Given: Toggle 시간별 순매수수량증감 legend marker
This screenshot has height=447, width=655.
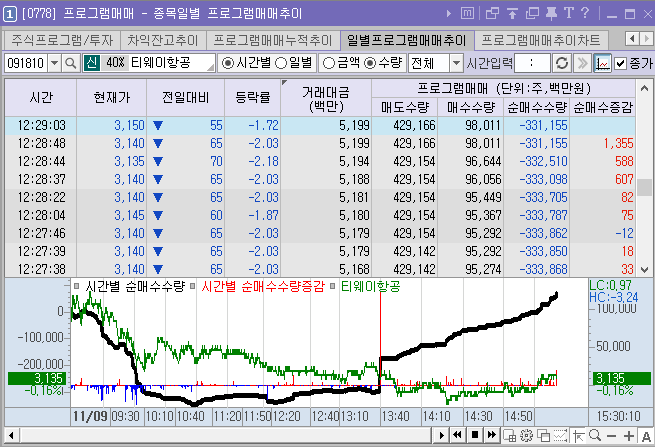Looking at the screenshot, I should (193, 286).
